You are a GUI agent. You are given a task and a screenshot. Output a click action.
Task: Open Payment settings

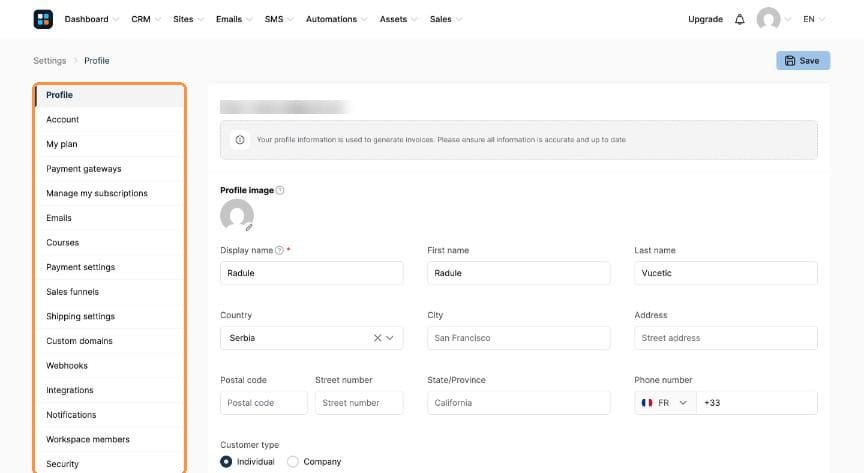coord(109,267)
